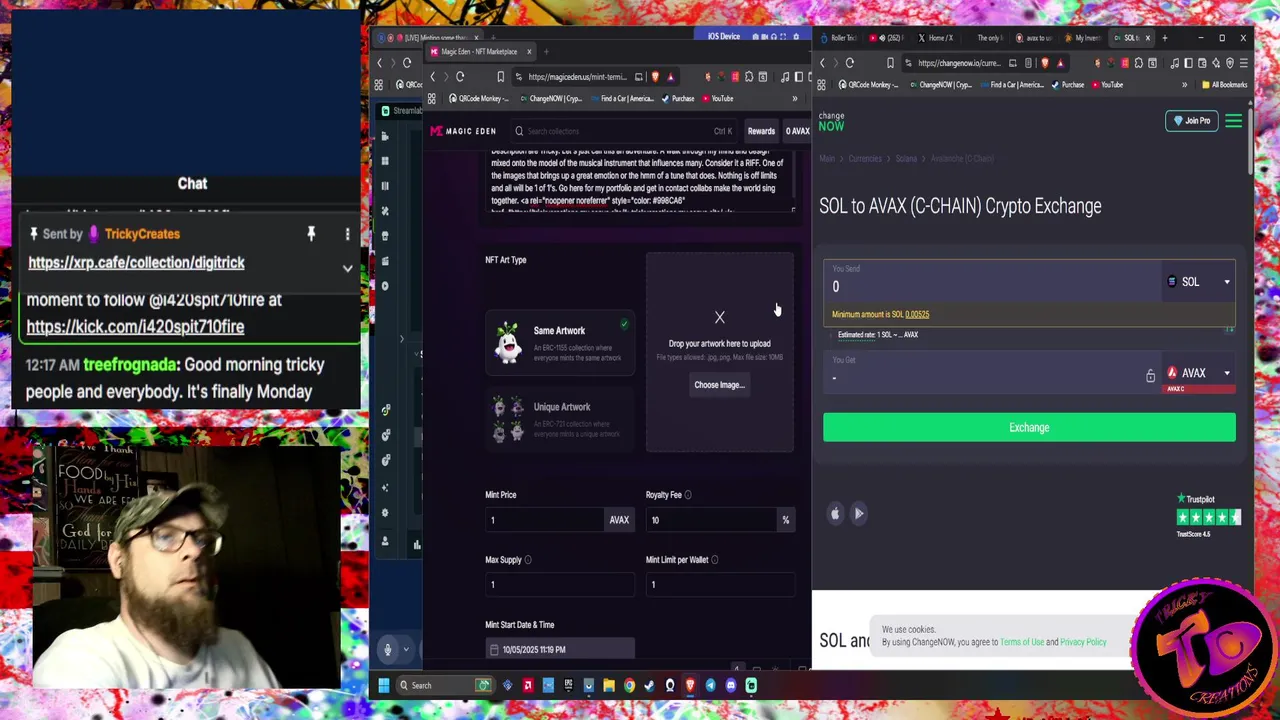1280x720 pixels.
Task: Switch to My Inventory browser tab
Action: 1083,38
